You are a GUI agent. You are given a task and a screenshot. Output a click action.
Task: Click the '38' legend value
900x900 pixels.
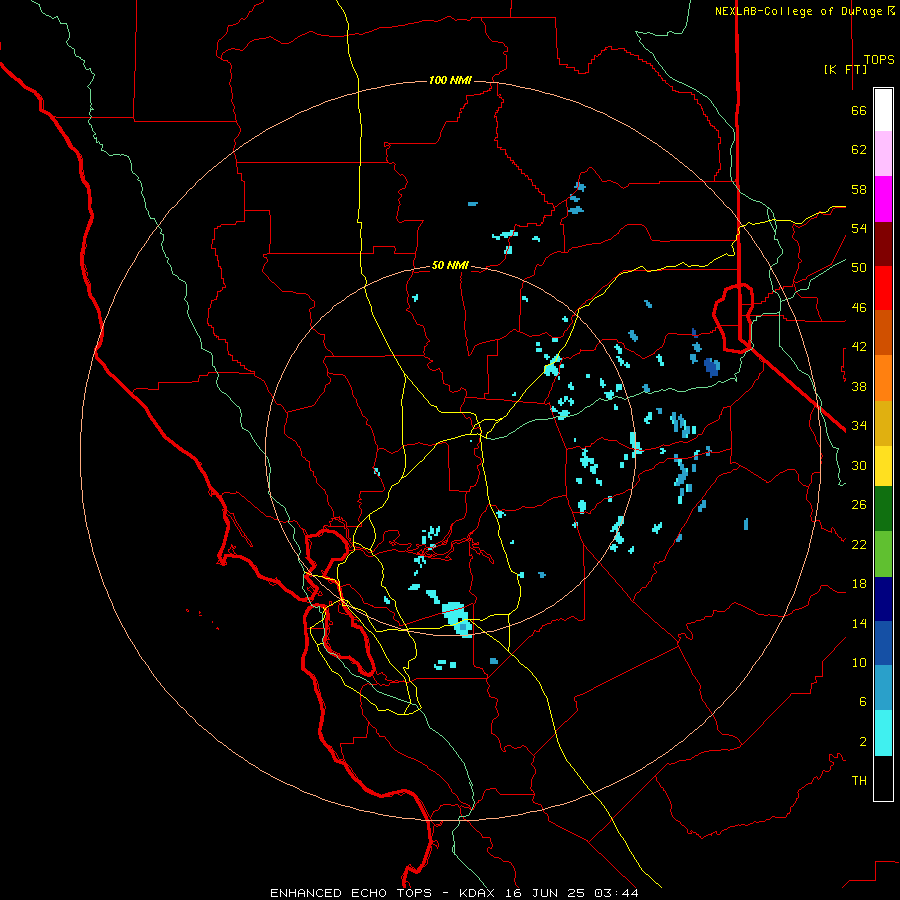click(859, 386)
